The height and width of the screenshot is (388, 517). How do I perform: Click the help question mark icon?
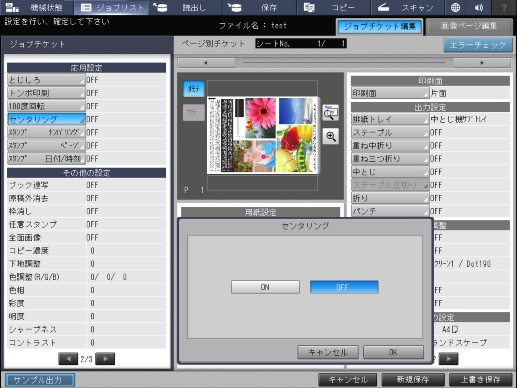pyautogui.click(x=504, y=7)
